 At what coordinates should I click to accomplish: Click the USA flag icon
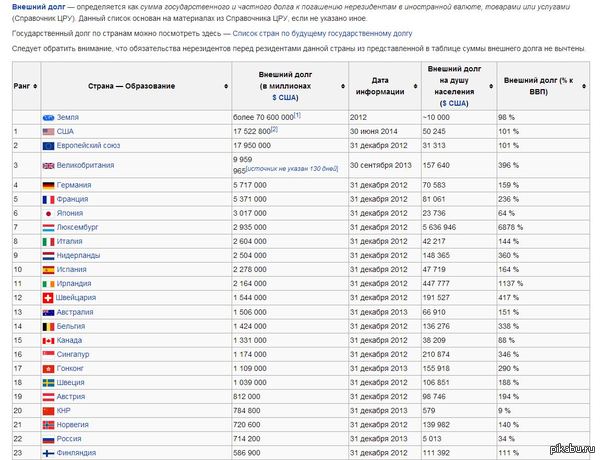pyautogui.click(x=49, y=131)
